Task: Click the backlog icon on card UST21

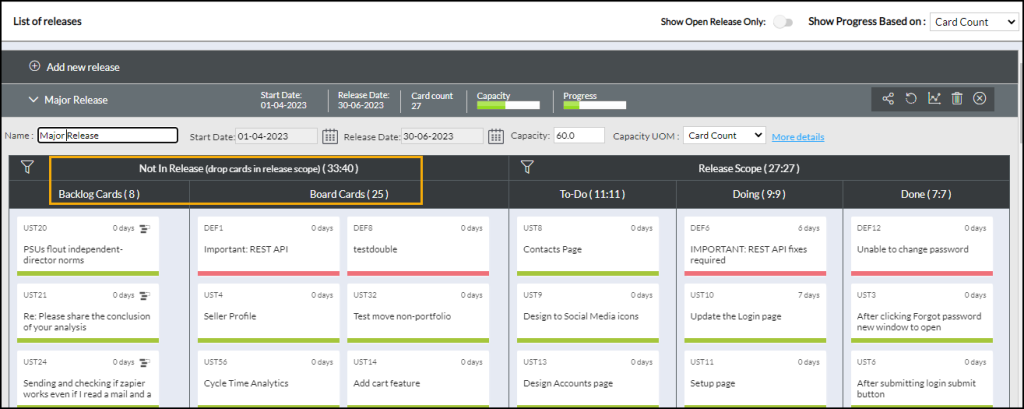Action: [145, 295]
